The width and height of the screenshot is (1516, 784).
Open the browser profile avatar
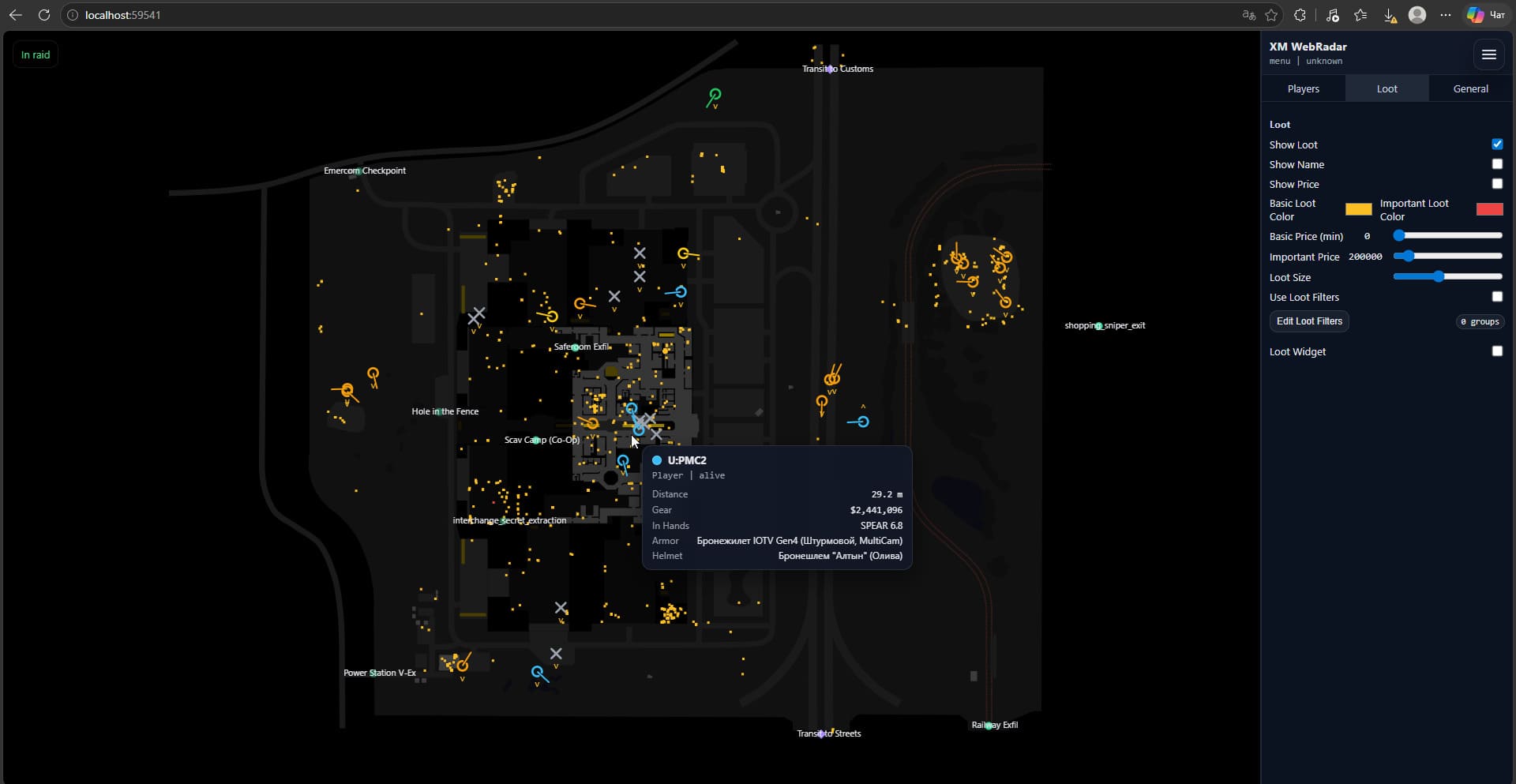(x=1417, y=15)
